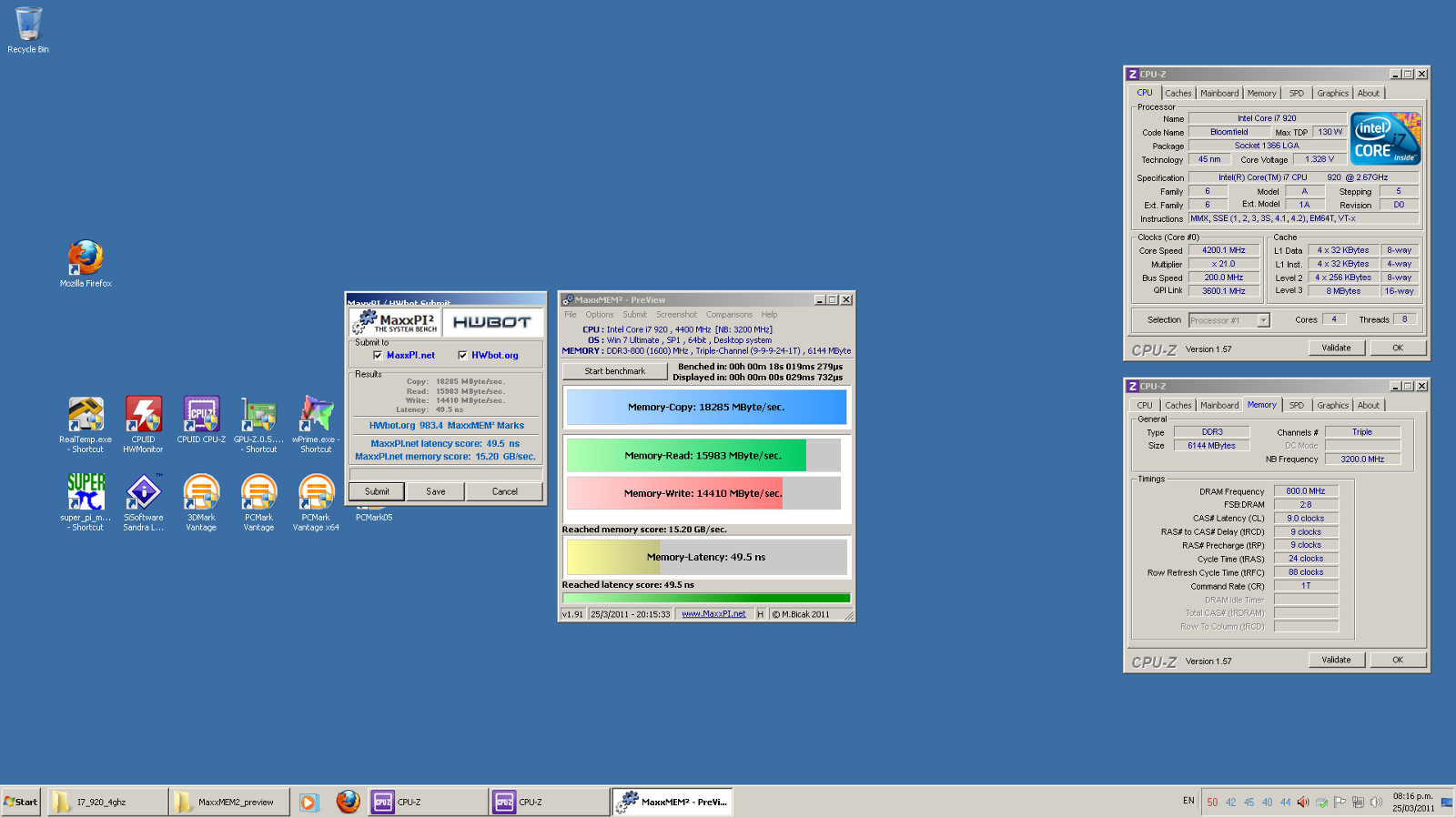Click the green progress bar in MaxxMEM²
The image size is (1456, 818).
coord(706,598)
